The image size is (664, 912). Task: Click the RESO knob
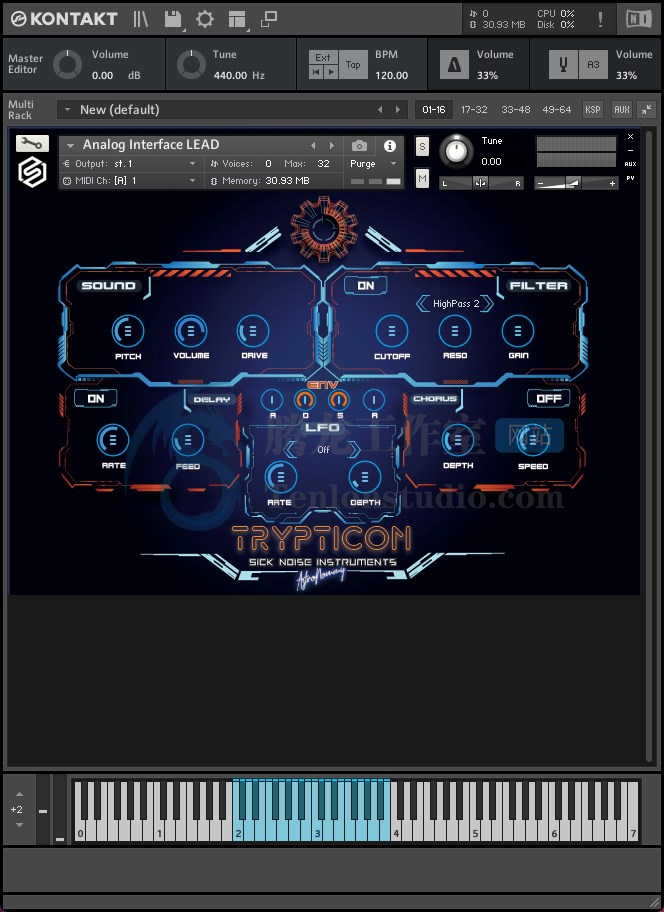(455, 331)
